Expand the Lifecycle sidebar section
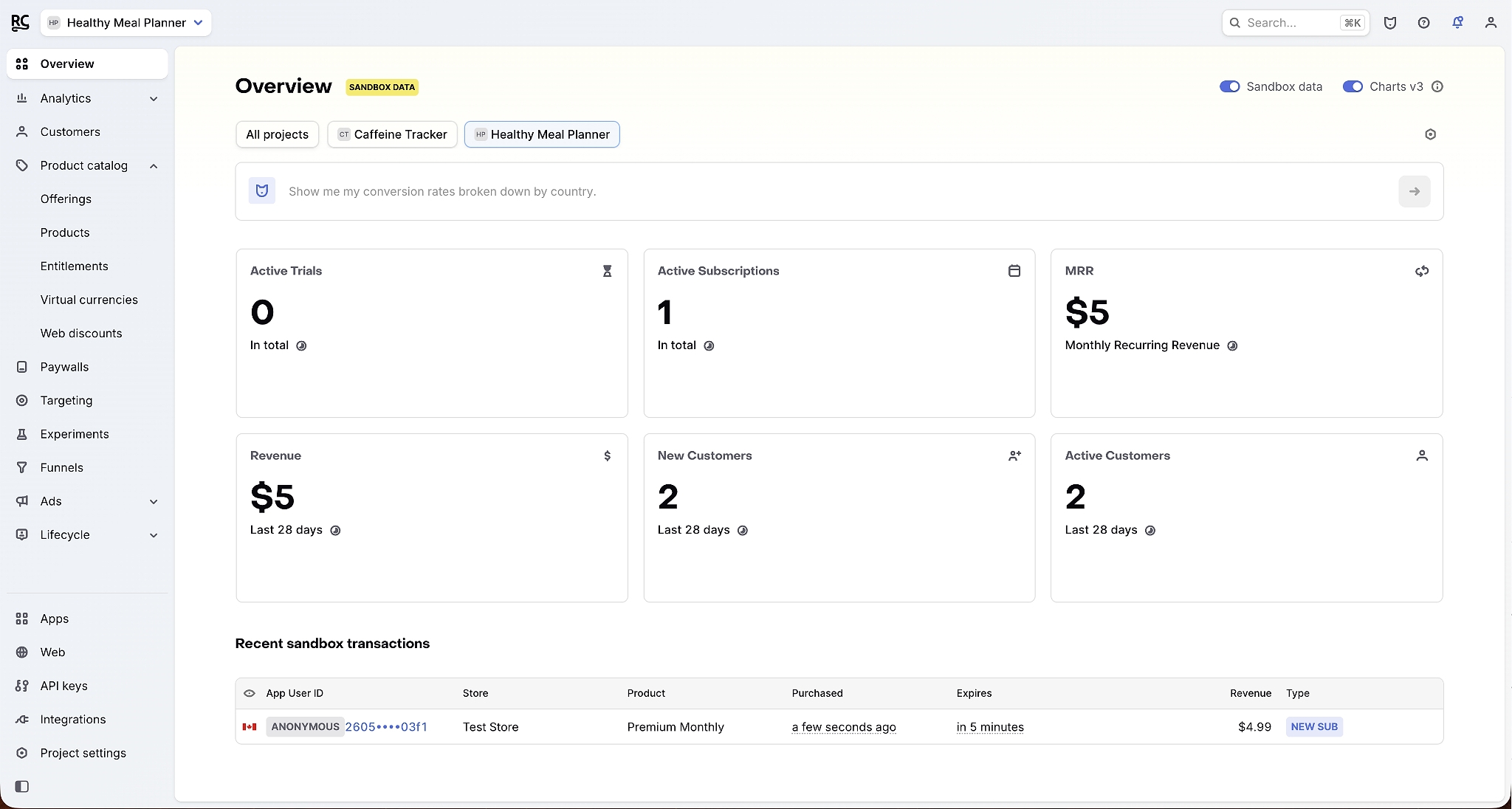The width and height of the screenshot is (1512, 809). click(x=87, y=534)
